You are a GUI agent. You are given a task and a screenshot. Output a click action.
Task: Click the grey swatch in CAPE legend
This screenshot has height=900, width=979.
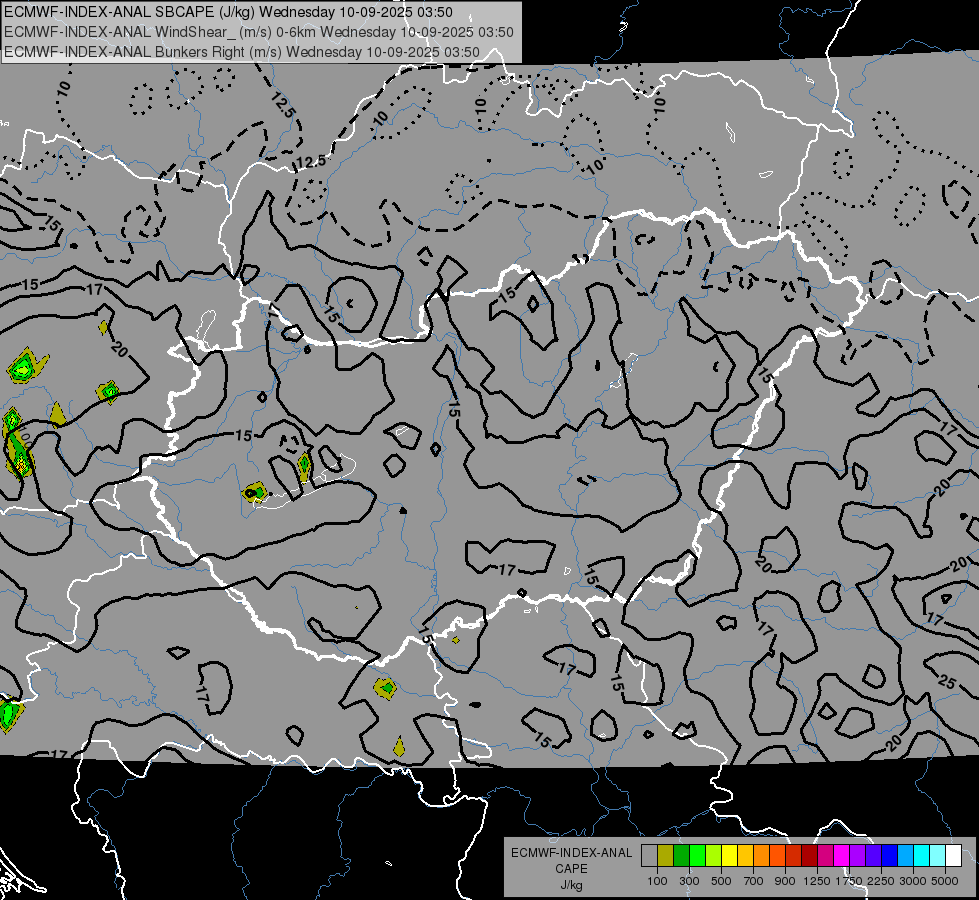(649, 855)
